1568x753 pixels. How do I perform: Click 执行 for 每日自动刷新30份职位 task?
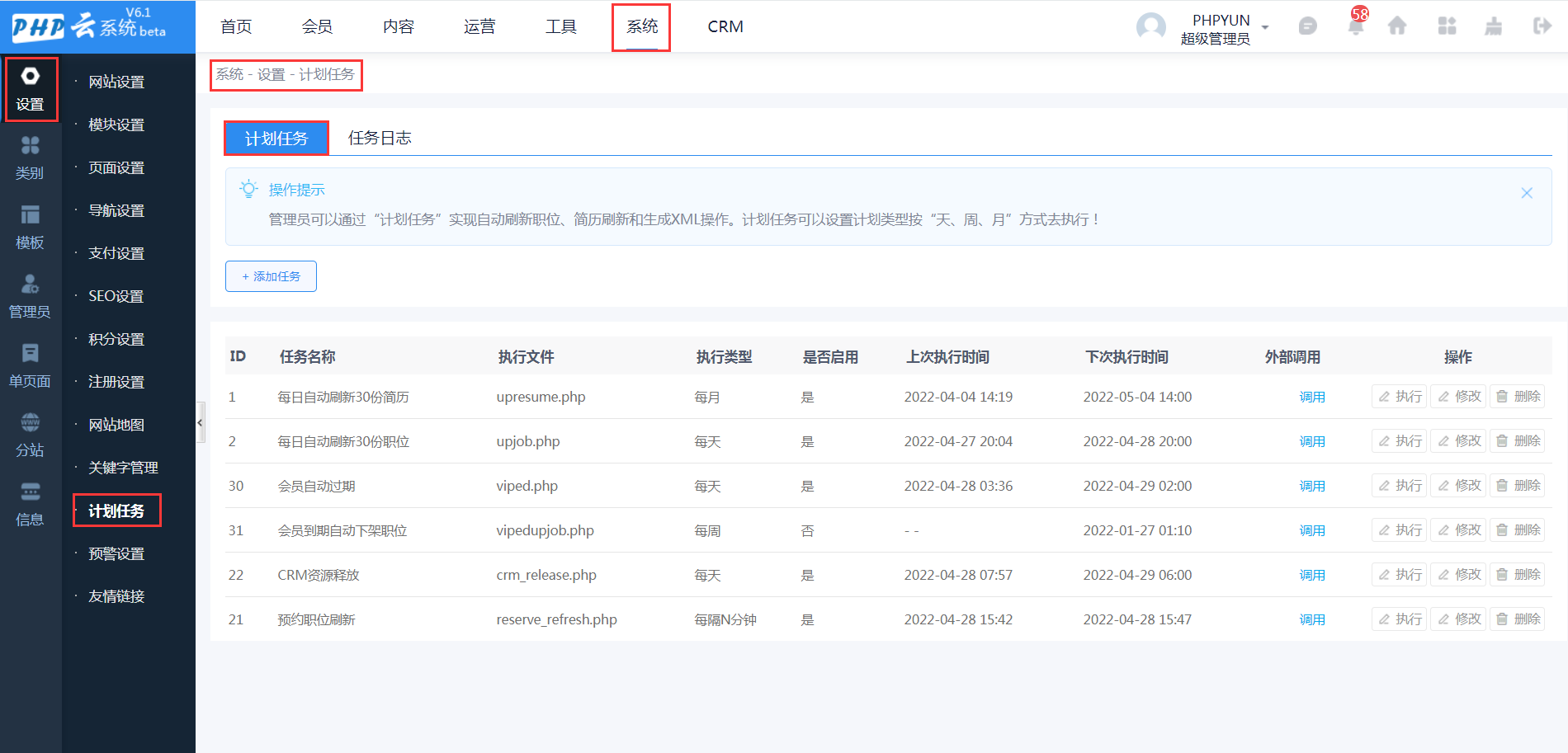tap(1400, 441)
